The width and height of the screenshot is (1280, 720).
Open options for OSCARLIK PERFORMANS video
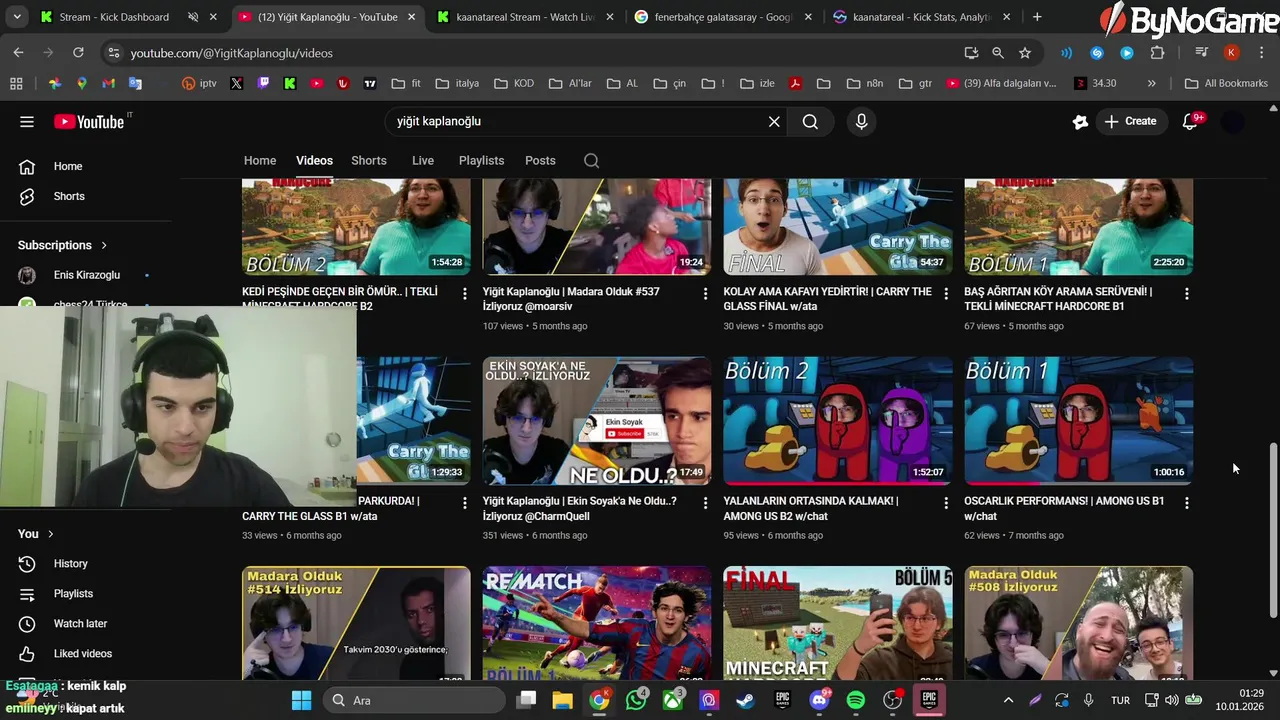[1187, 503]
